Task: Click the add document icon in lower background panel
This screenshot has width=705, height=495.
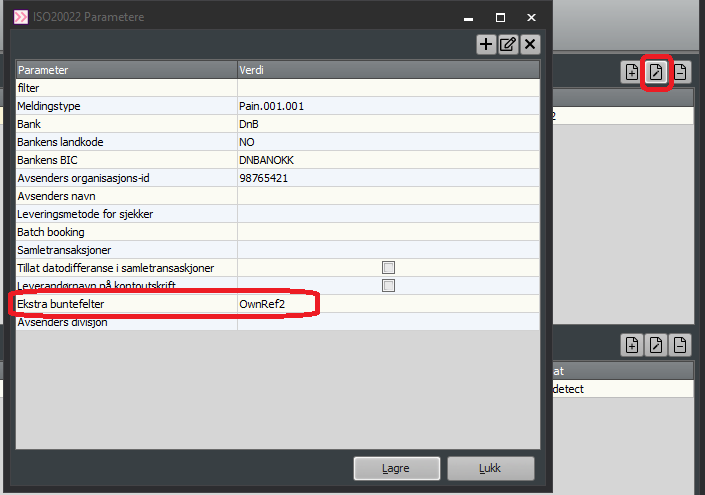Action: pos(632,345)
